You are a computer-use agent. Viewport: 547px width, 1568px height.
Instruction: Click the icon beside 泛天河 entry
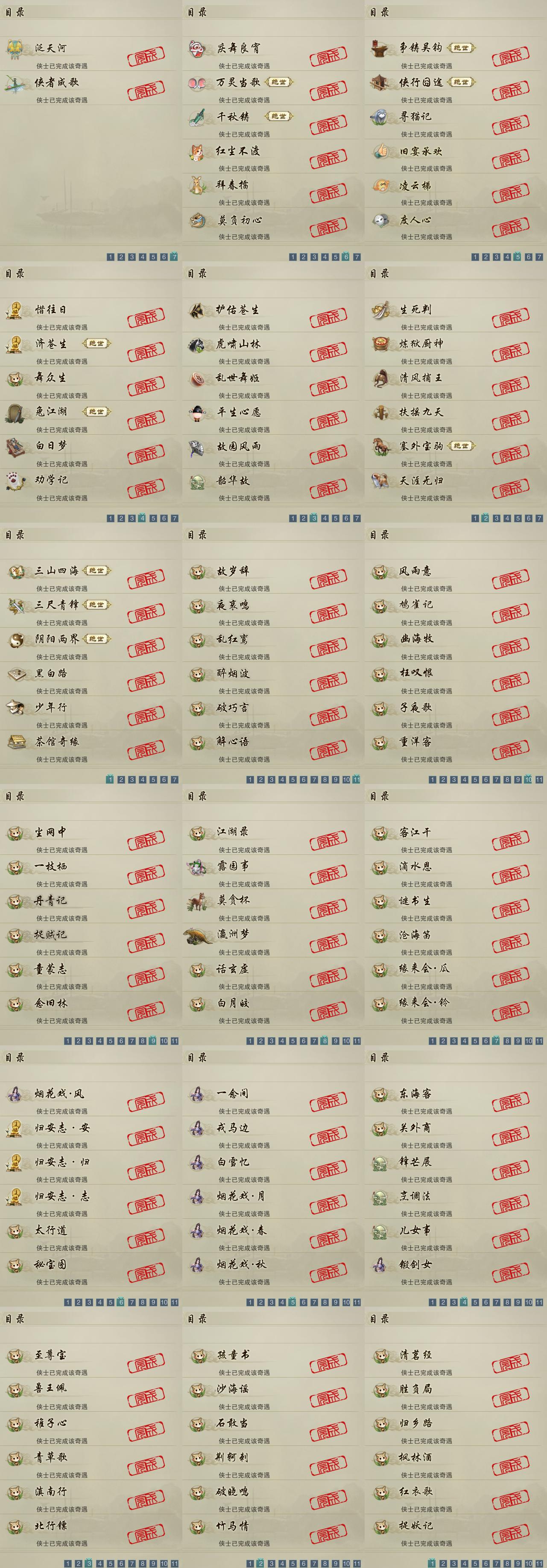pos(15,49)
